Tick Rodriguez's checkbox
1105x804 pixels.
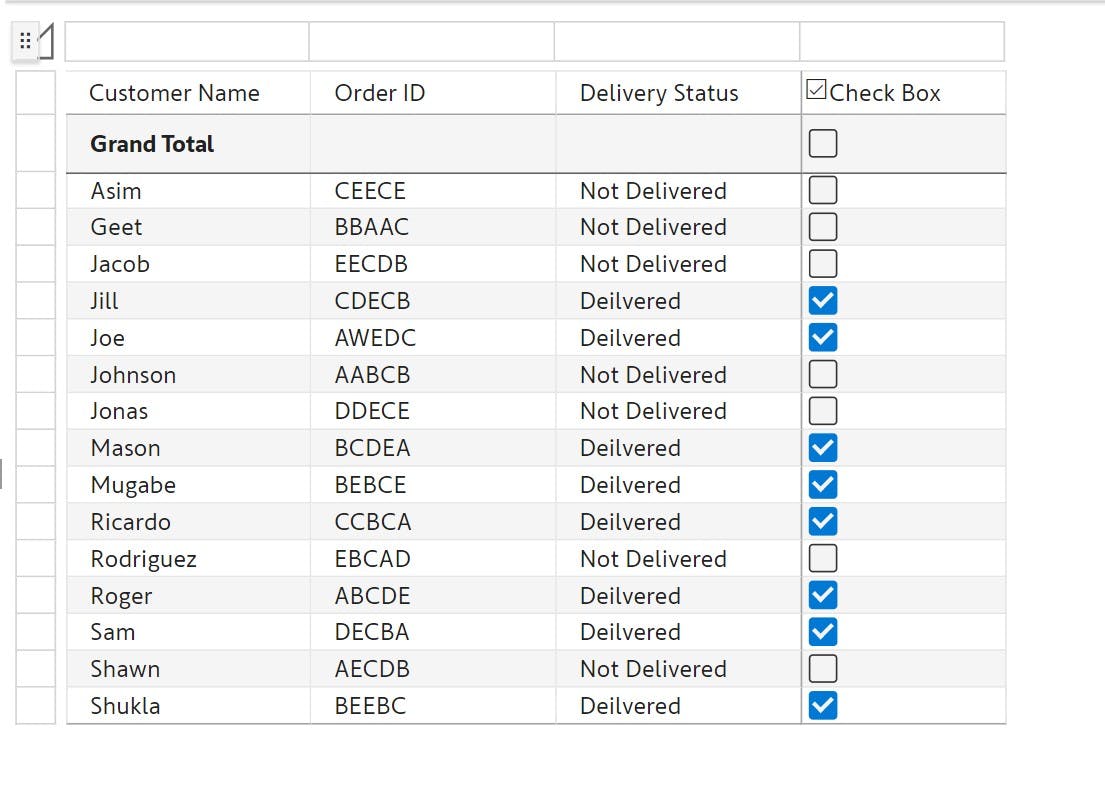click(x=823, y=558)
